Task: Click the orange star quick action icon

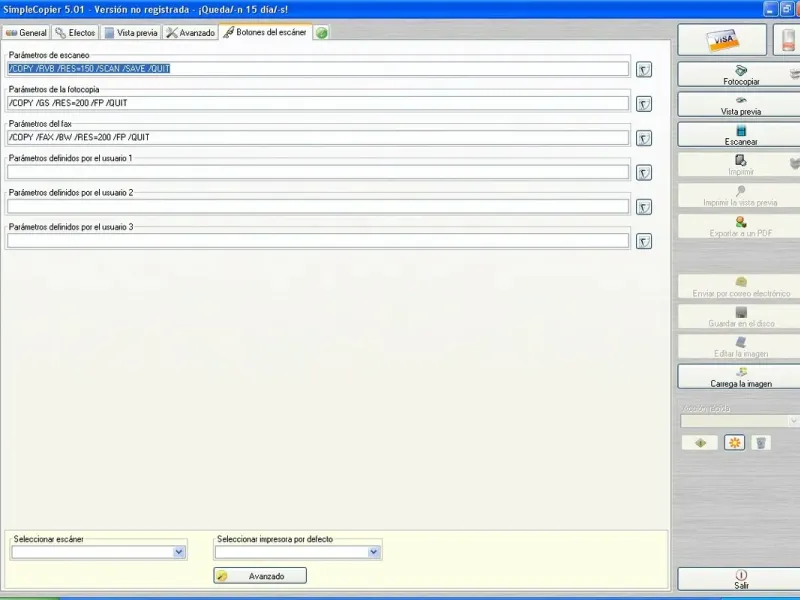Action: pyautogui.click(x=735, y=443)
